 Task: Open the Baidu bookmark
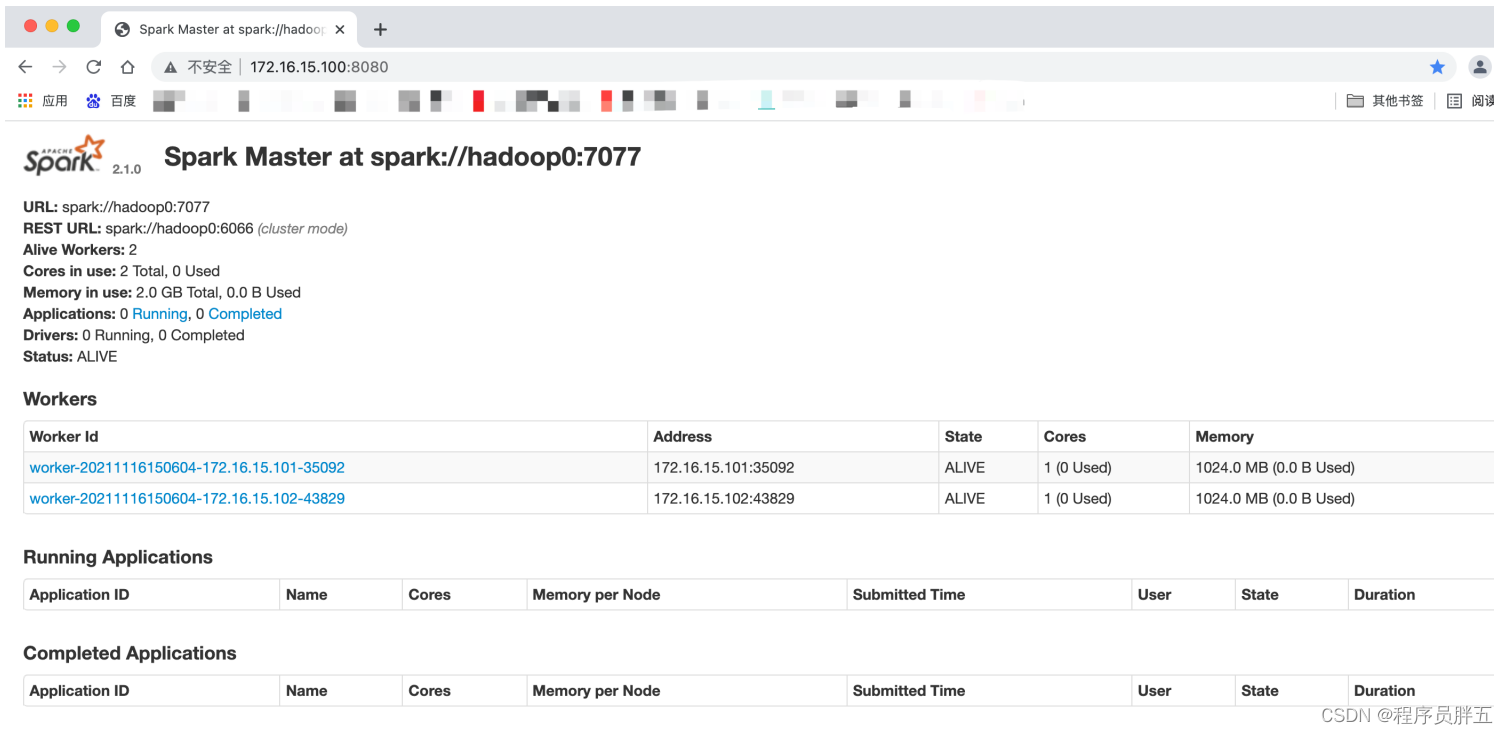[x=111, y=101]
